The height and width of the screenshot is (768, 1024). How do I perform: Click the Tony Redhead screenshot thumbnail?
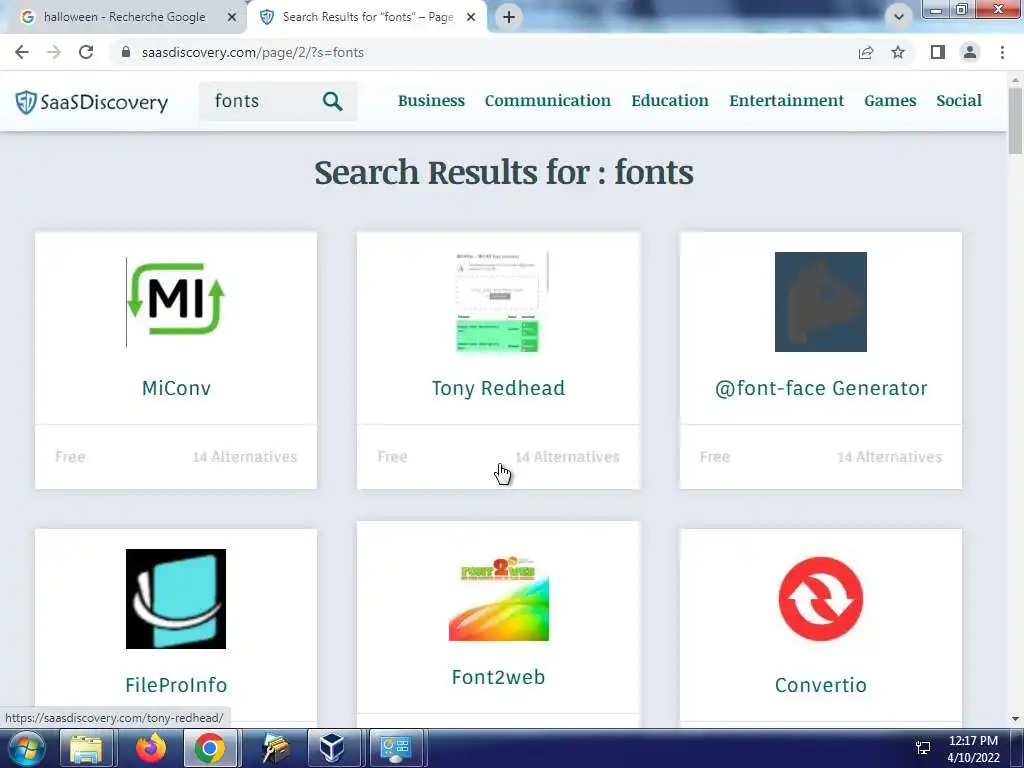(x=498, y=302)
